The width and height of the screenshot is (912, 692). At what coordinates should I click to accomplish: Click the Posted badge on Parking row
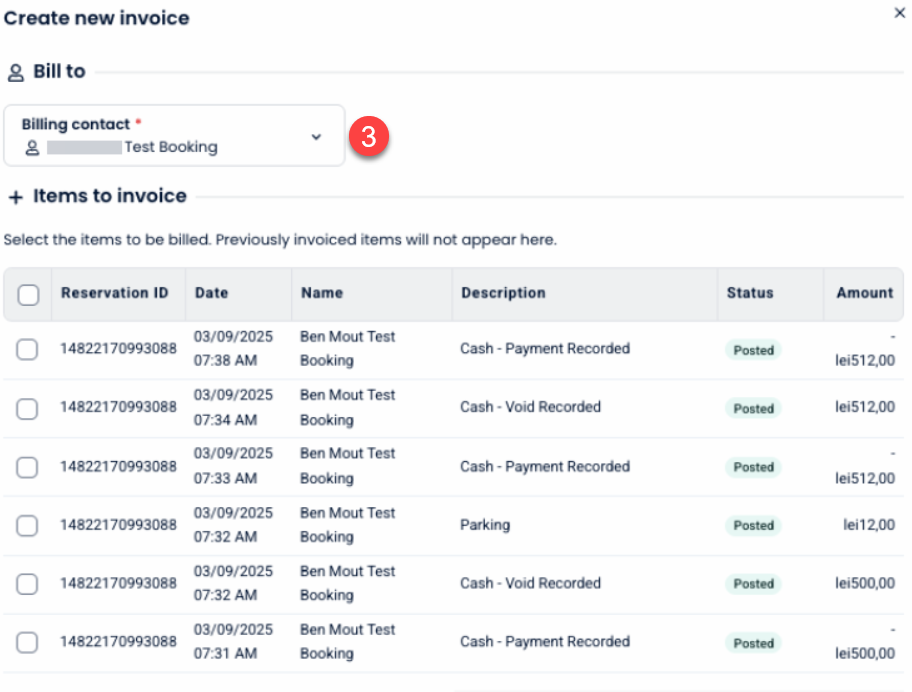click(753, 525)
